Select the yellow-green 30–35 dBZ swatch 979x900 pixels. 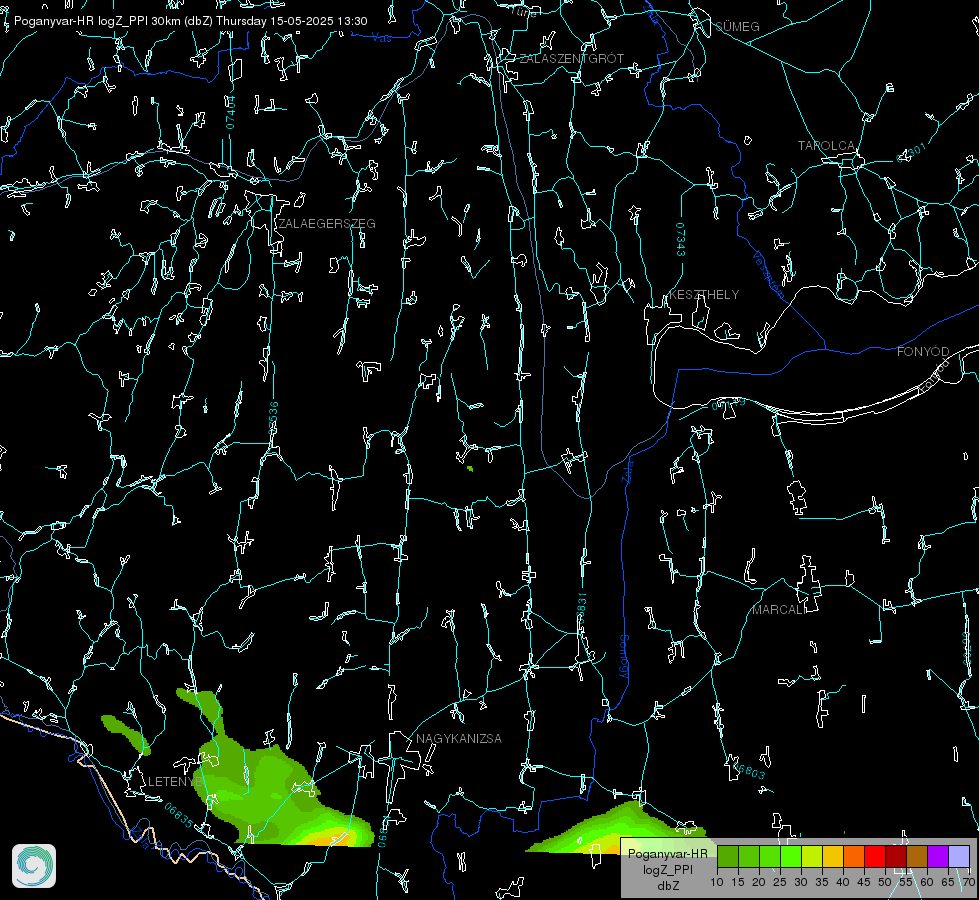coord(812,856)
